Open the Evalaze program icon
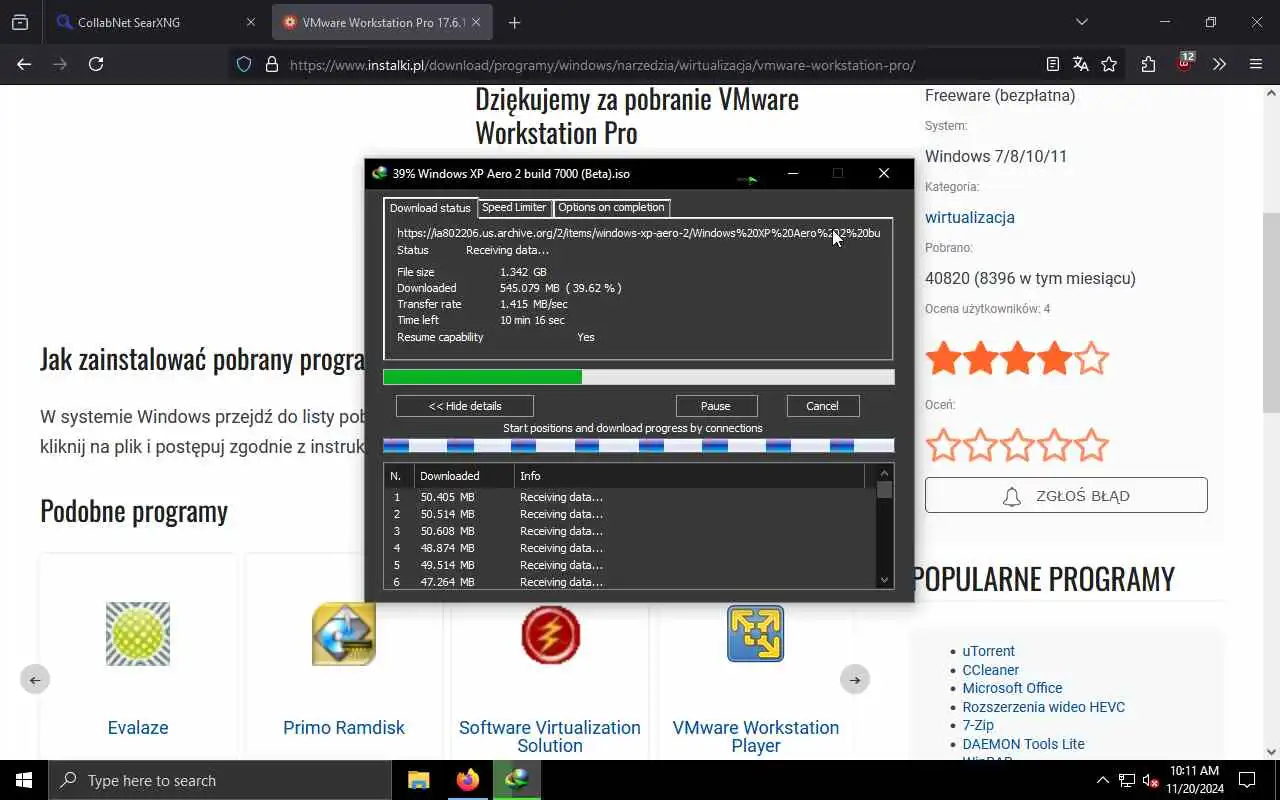The height and width of the screenshot is (800, 1280). click(x=138, y=634)
